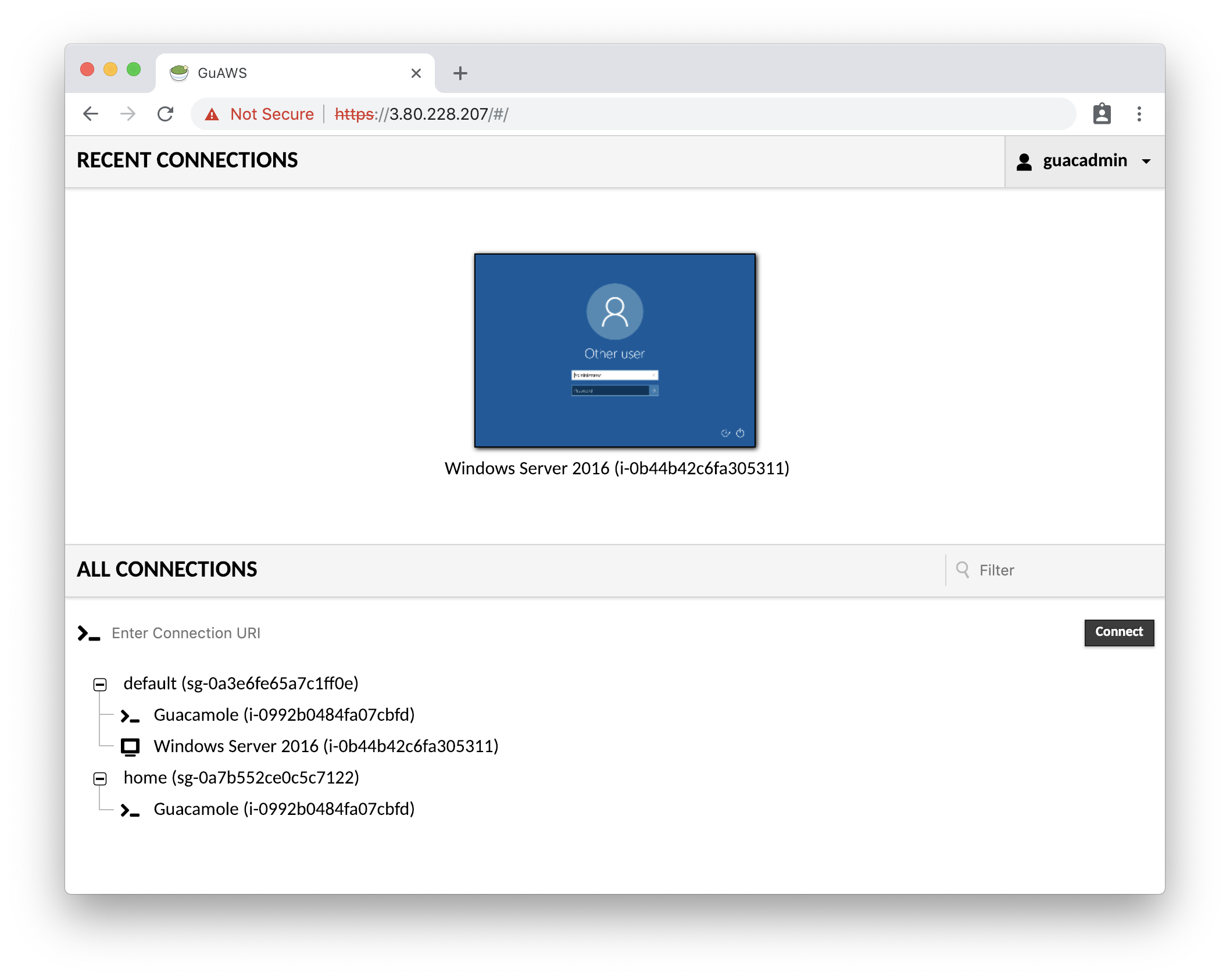Screen dimensions: 1230x980
Task: Open Windows Server 2016 connection in the list
Action: (326, 746)
